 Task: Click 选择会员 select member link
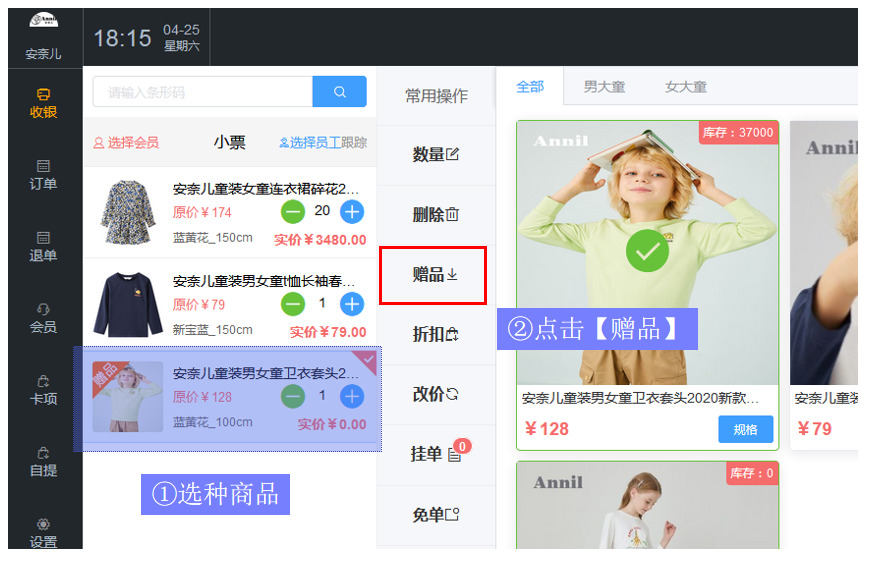point(126,143)
